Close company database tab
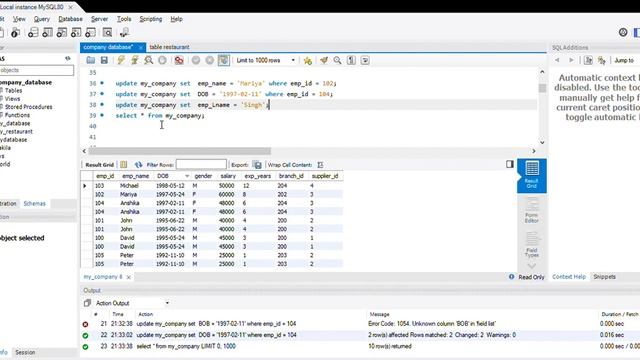Screen dimensions: 640x360 (140, 48)
